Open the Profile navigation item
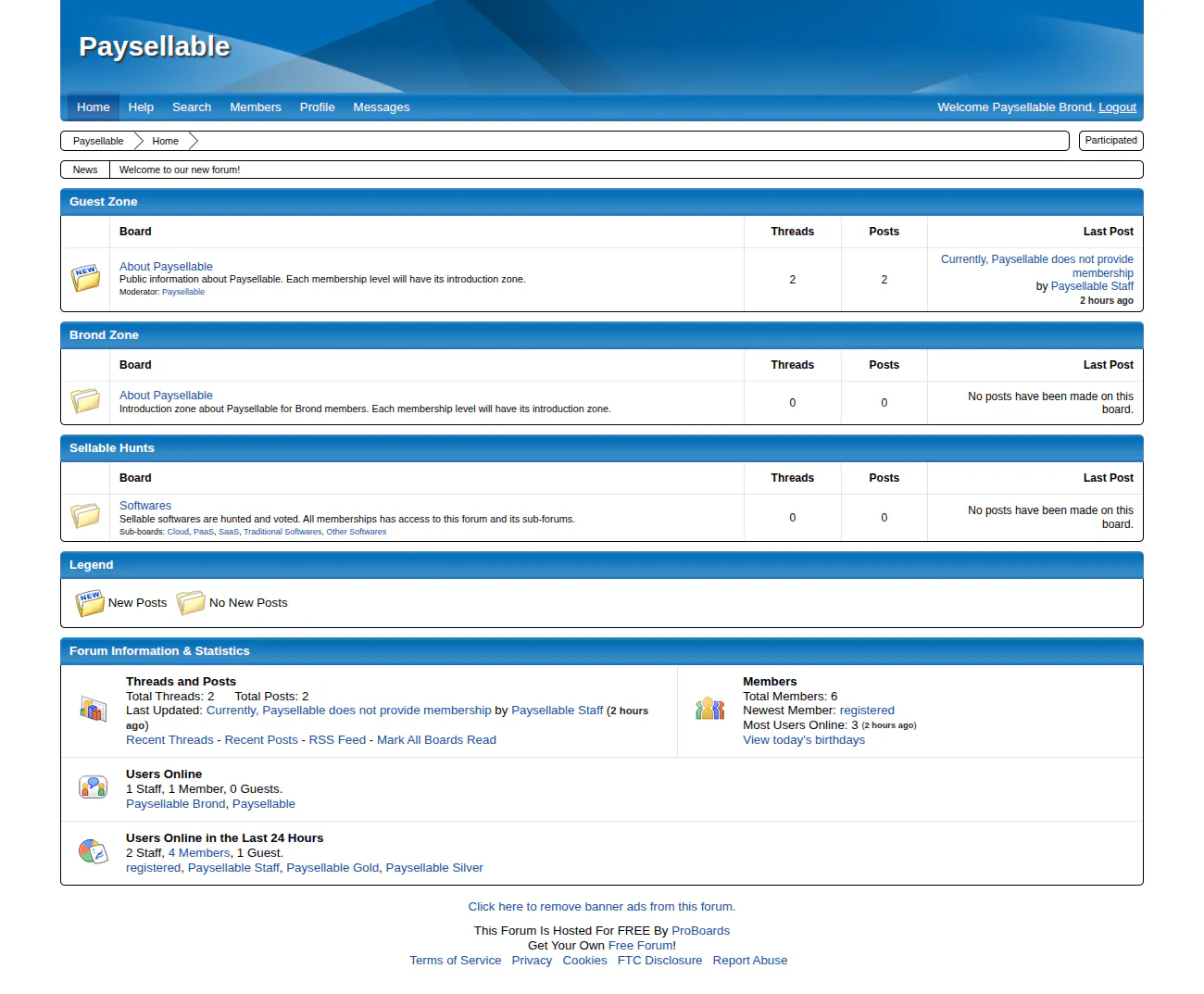The height and width of the screenshot is (994, 1204). pyautogui.click(x=318, y=107)
